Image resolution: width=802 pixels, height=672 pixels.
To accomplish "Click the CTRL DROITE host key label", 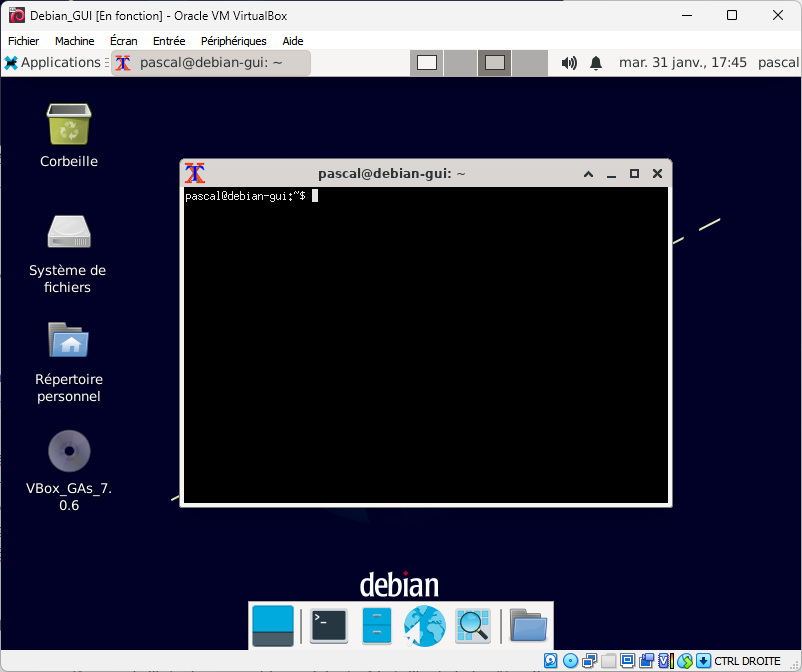I will [747, 661].
